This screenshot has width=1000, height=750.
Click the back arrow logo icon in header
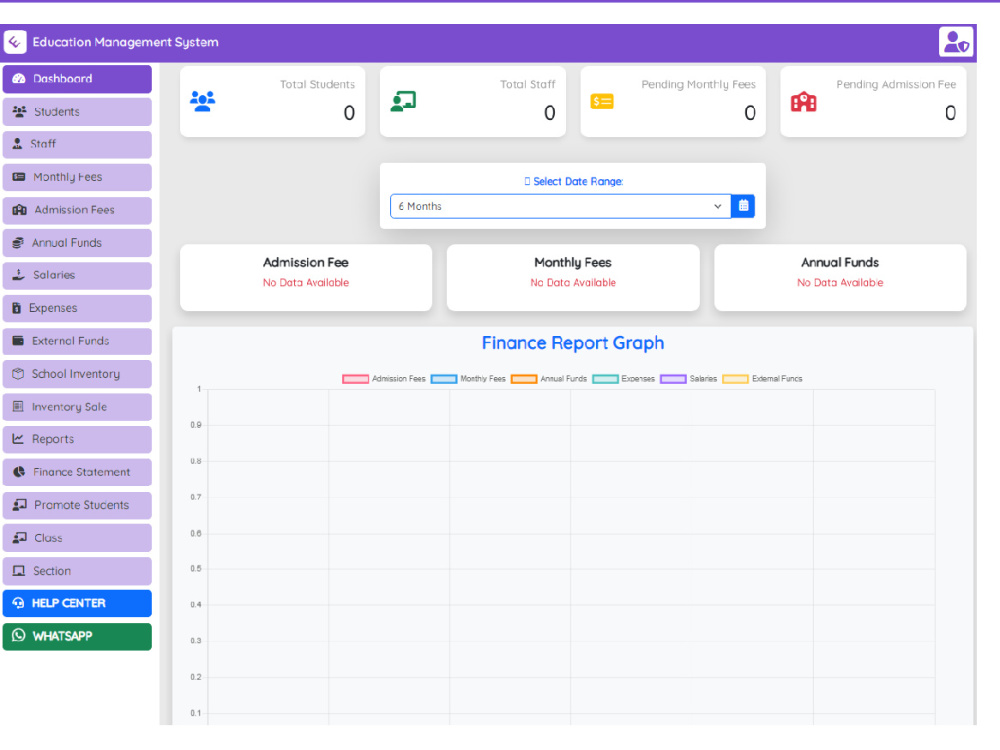click(15, 42)
